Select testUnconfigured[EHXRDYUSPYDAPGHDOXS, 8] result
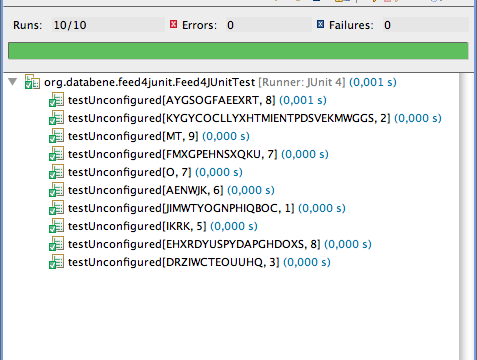 pyautogui.click(x=220, y=244)
